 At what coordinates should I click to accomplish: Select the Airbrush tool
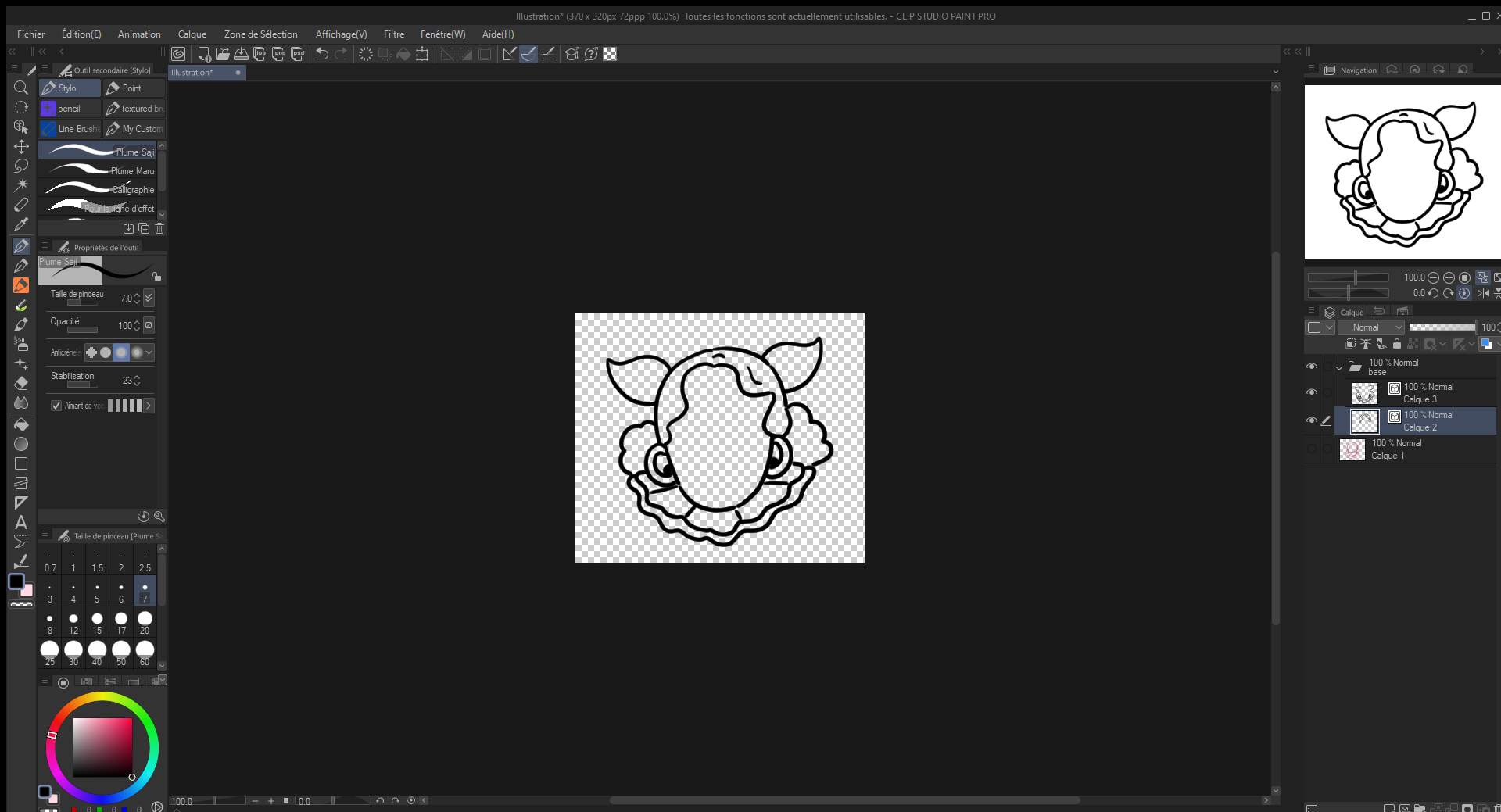click(21, 344)
